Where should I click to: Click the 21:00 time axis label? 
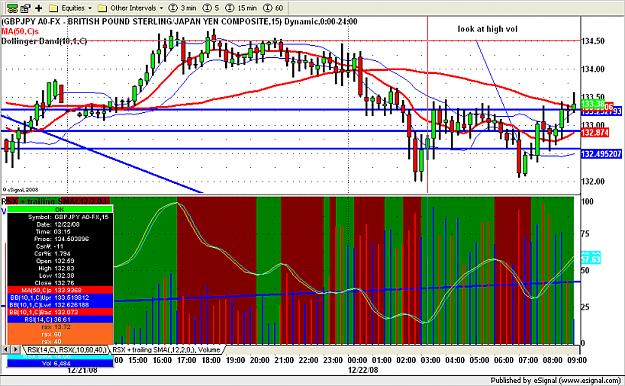[284, 360]
